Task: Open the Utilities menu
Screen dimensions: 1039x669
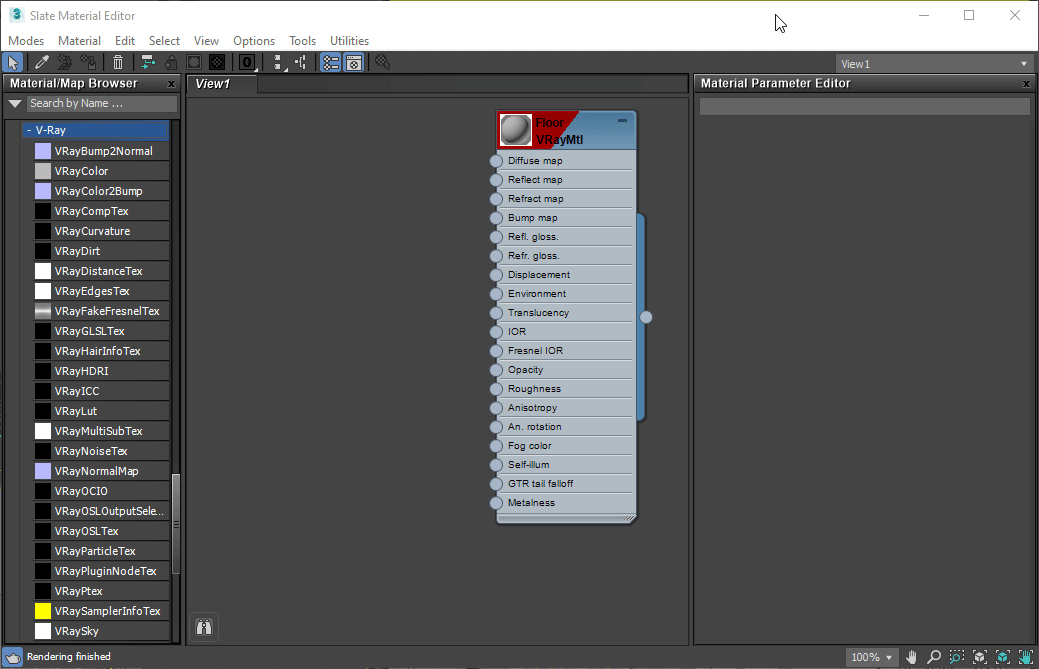Action: pyautogui.click(x=349, y=41)
